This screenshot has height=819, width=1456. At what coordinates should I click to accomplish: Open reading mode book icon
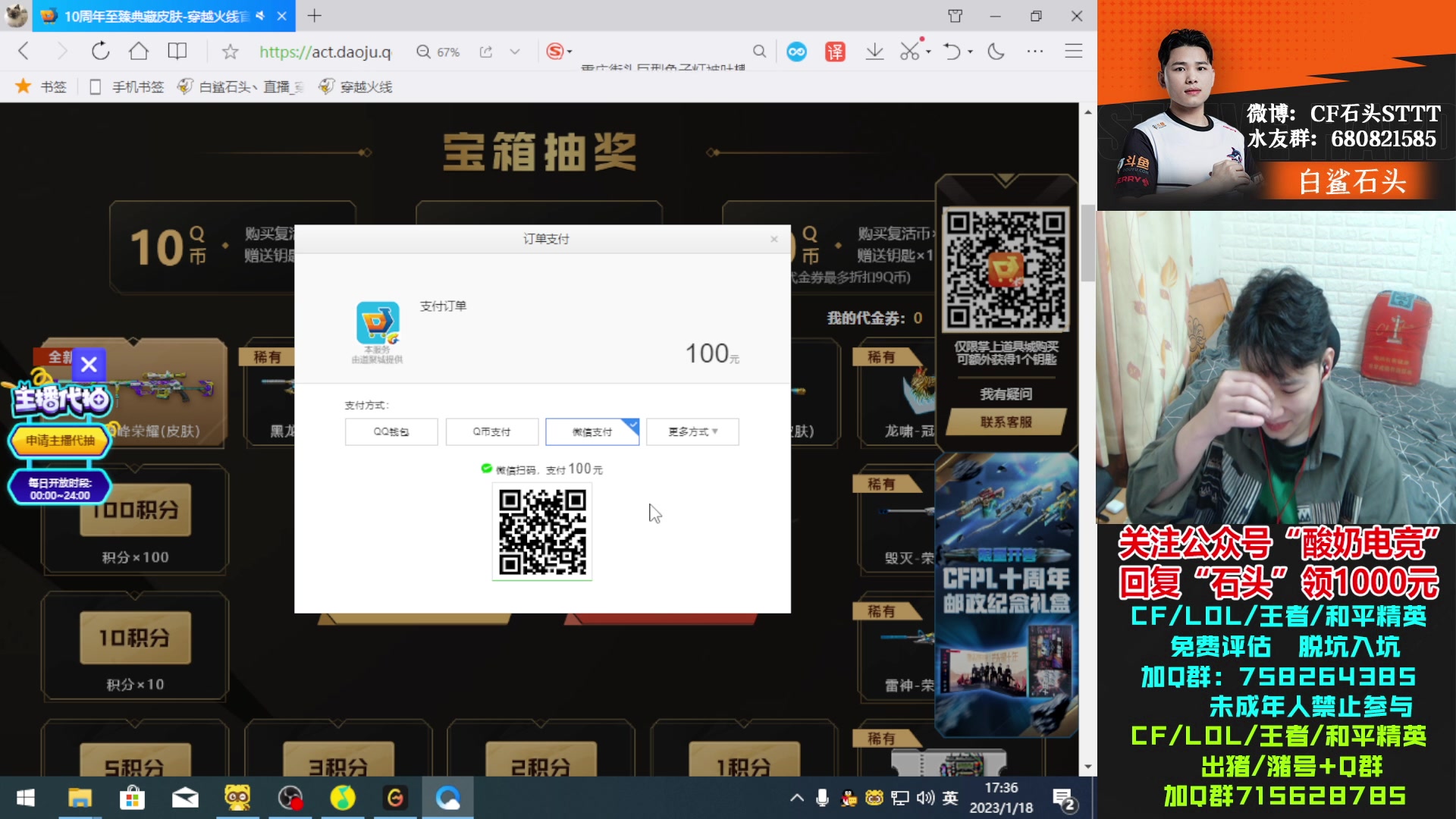(177, 52)
